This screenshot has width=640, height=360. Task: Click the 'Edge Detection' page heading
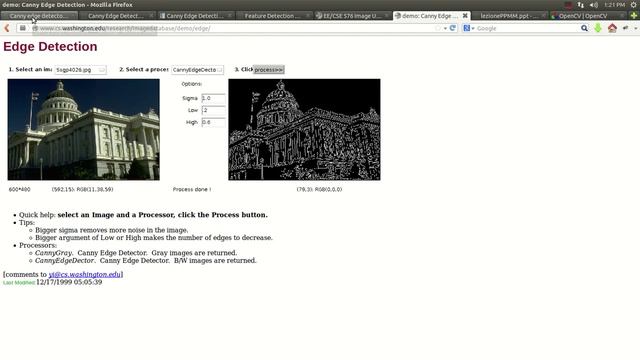(50, 47)
